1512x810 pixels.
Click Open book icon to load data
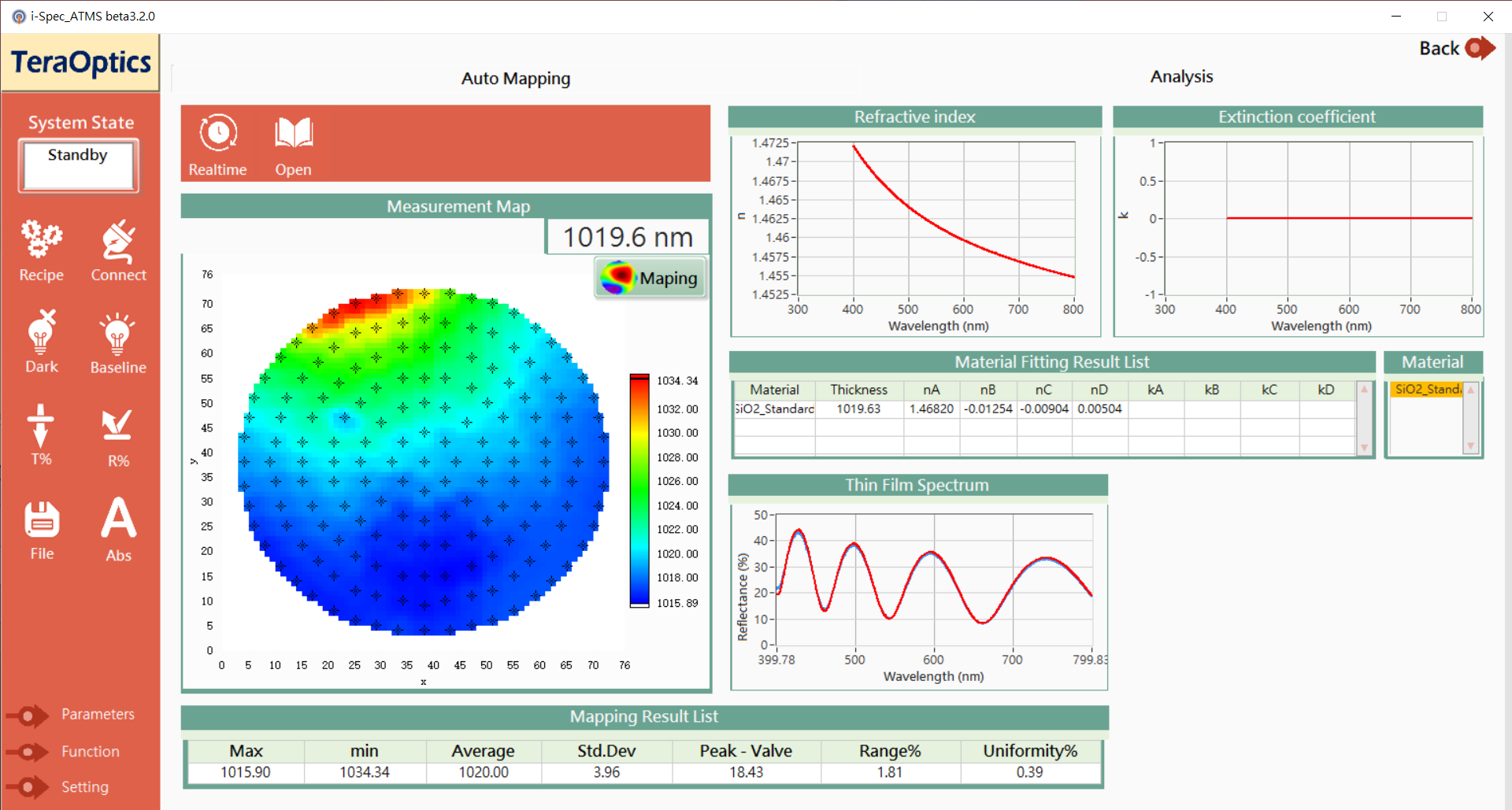293,134
